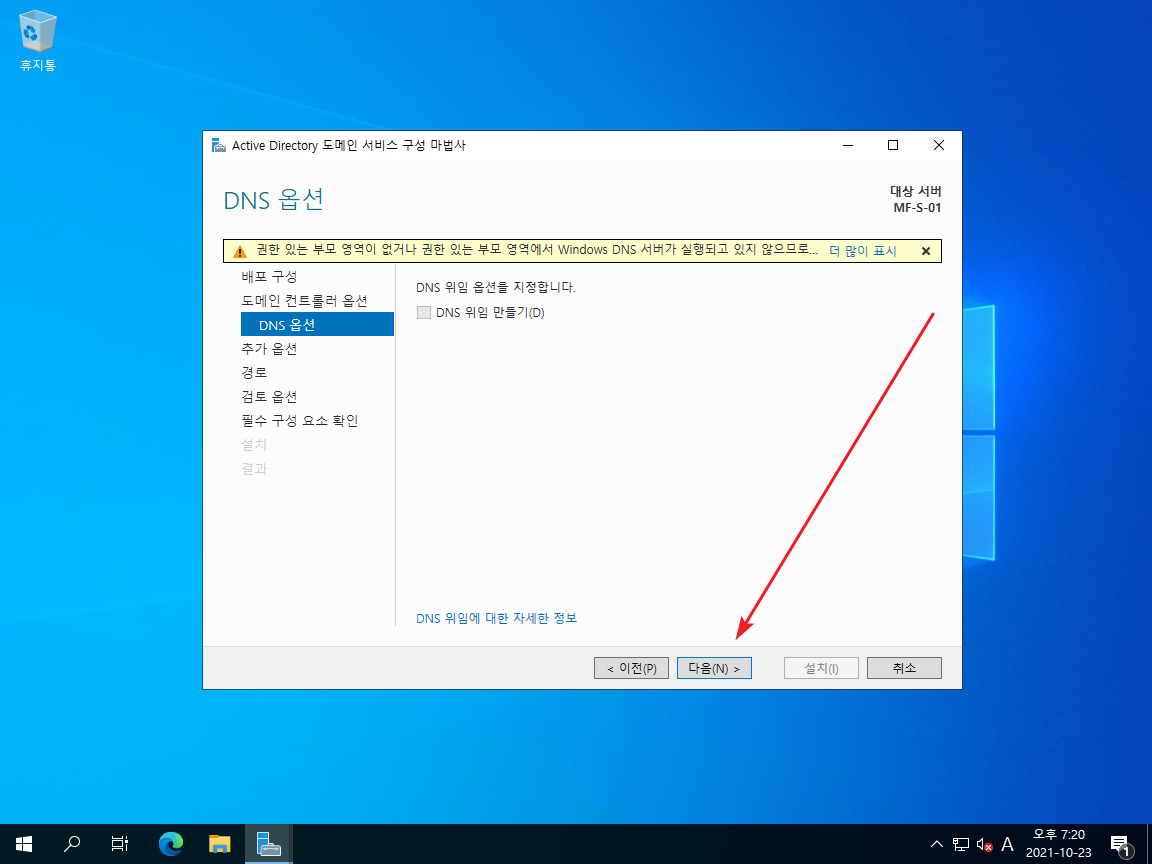Screen dimensions: 1152x864
Task: Show hidden tray icons chevron
Action: pos(937,844)
